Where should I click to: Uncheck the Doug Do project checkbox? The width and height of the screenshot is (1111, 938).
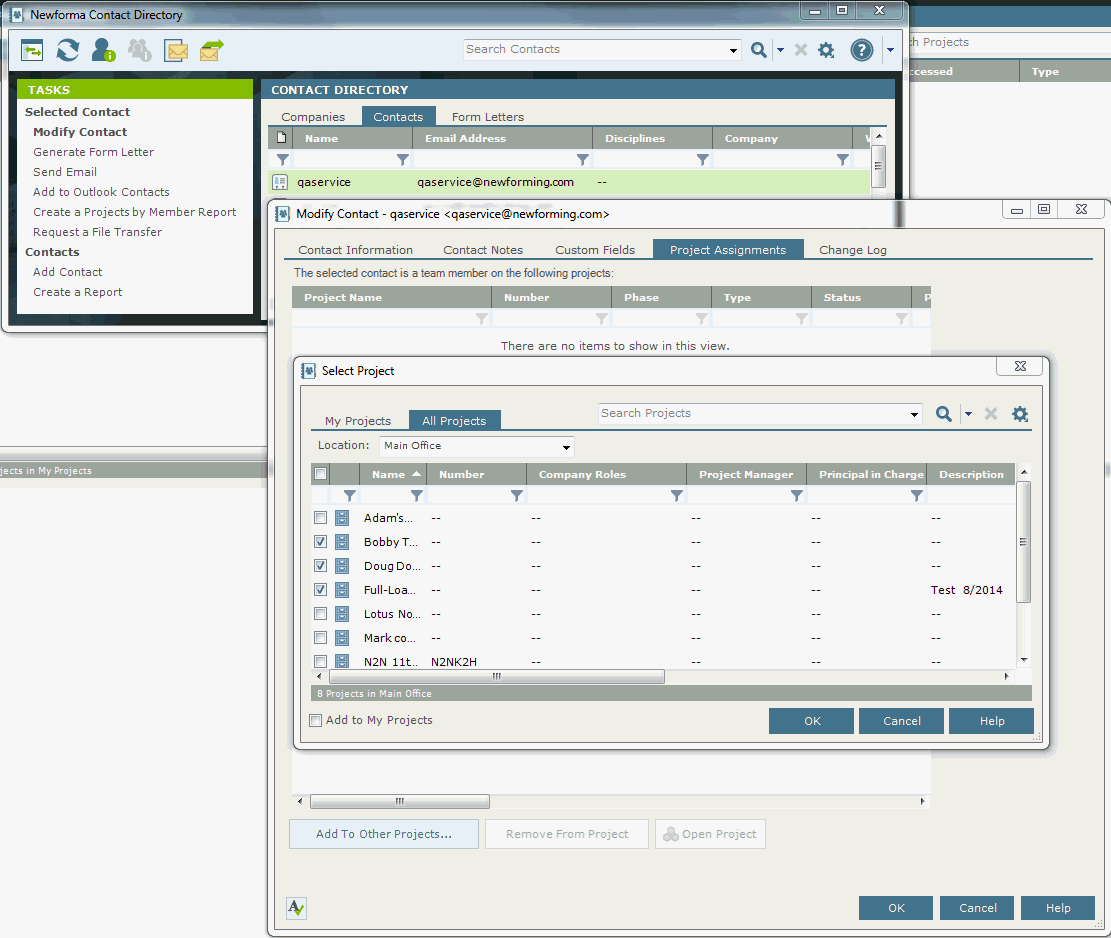click(x=320, y=566)
